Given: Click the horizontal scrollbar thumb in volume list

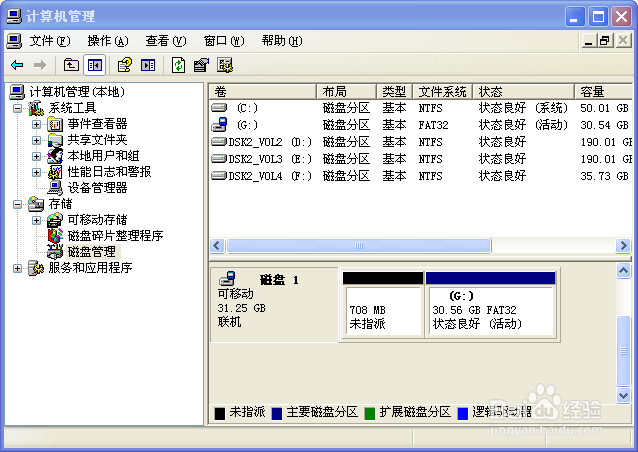Looking at the screenshot, I should 359,246.
